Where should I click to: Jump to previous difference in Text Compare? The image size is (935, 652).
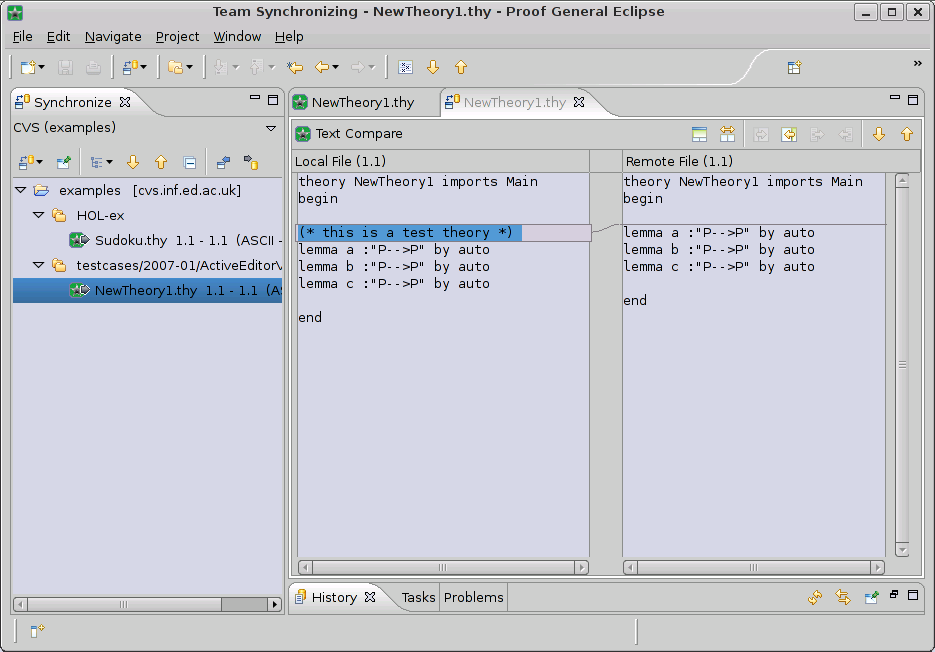point(907,134)
